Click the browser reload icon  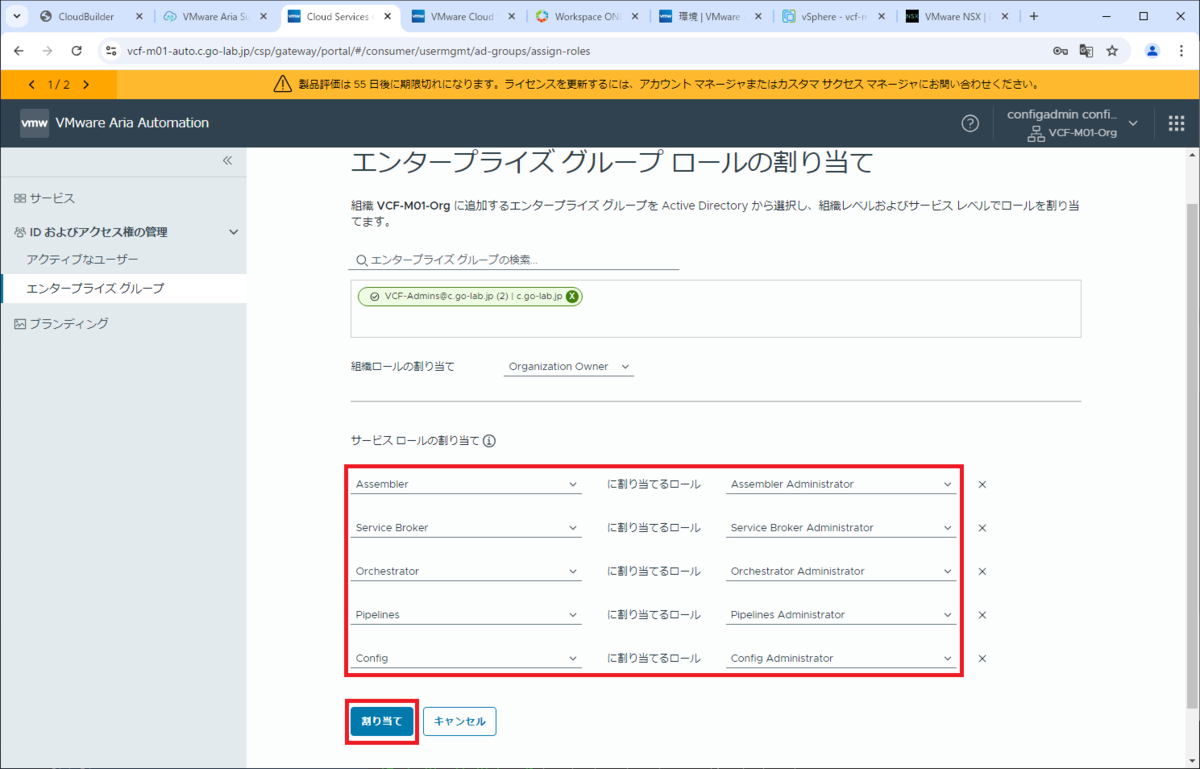pos(77,51)
